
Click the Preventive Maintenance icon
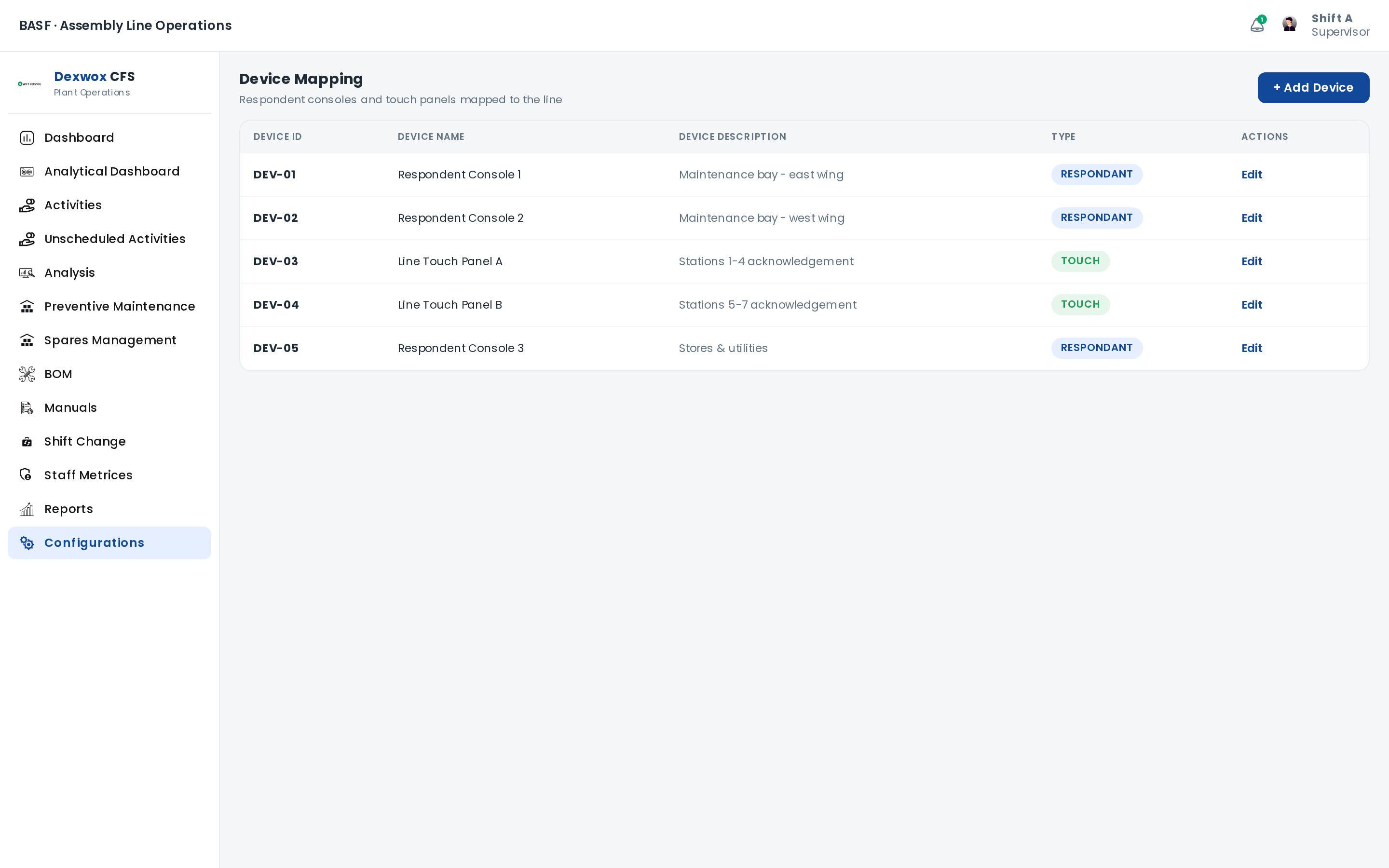tap(27, 307)
